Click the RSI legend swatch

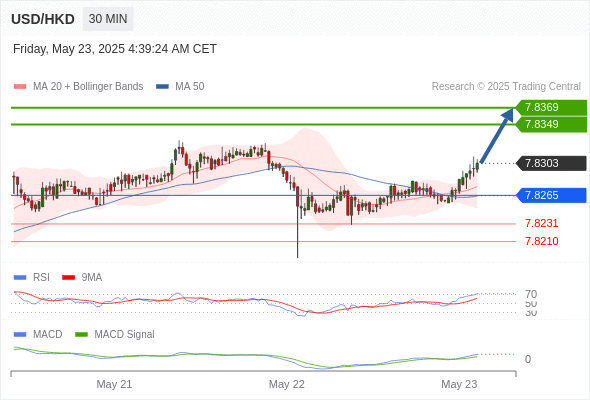20,278
